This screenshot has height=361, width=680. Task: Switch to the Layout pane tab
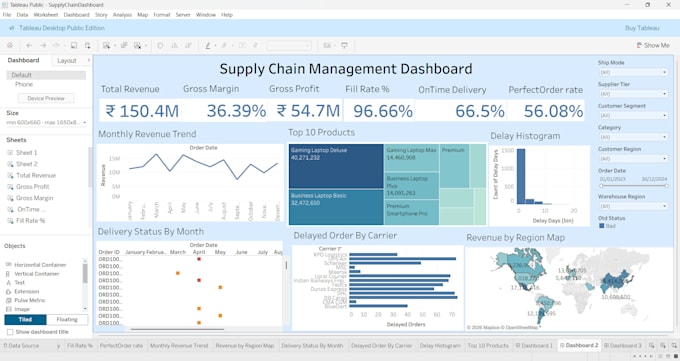[67, 61]
